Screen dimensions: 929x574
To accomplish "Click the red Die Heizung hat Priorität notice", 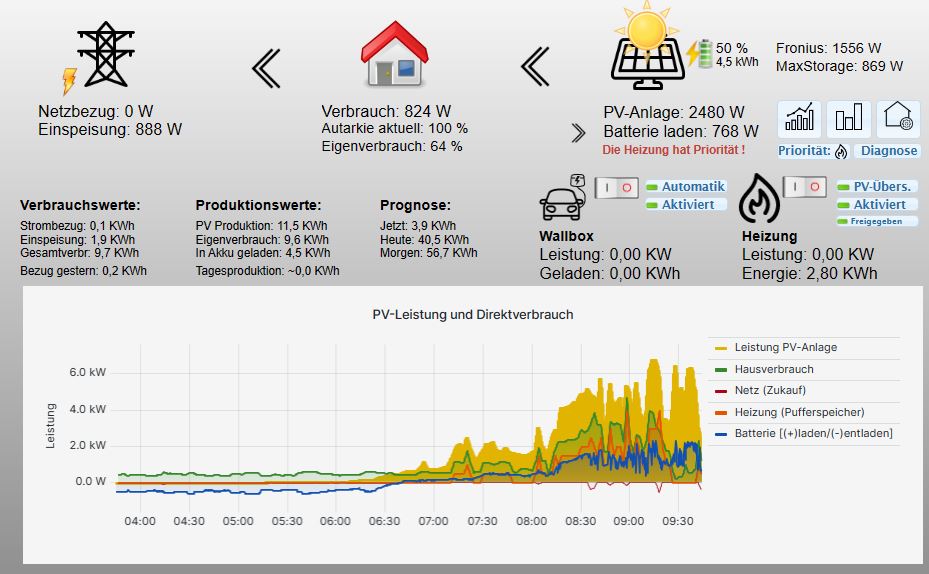I will pos(674,150).
